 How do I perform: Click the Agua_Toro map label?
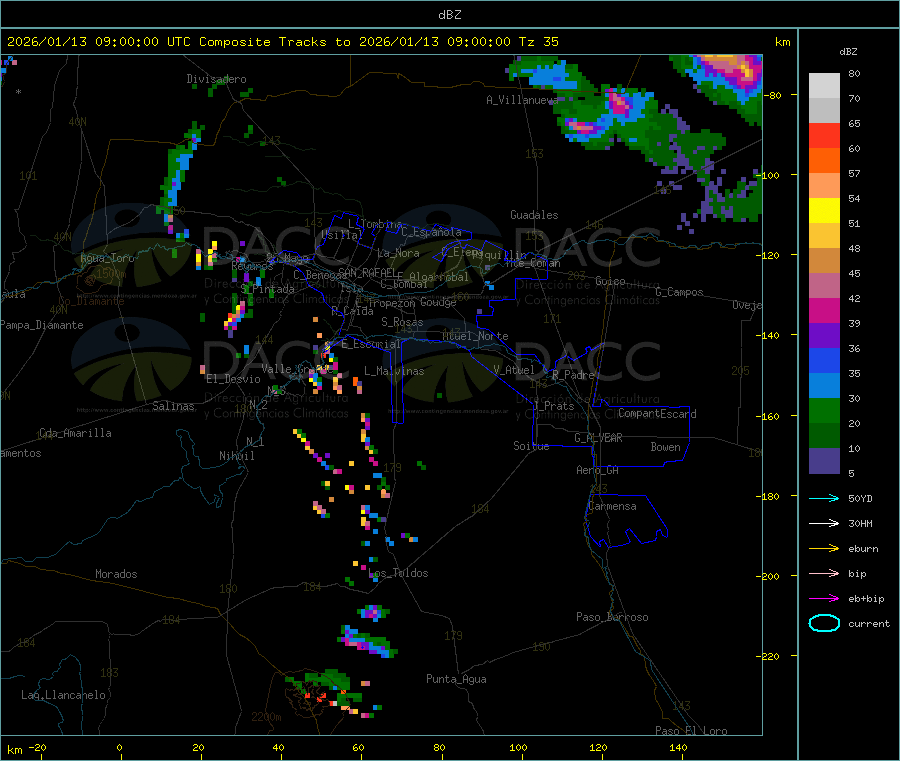pos(107,258)
